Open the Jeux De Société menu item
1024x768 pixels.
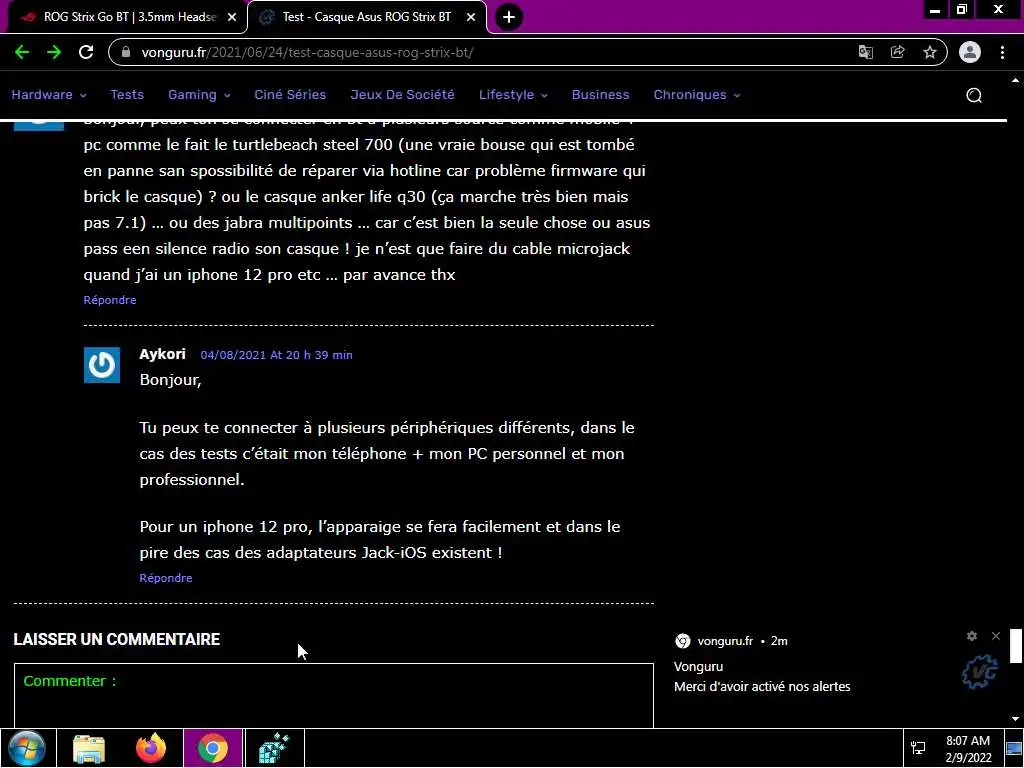coord(402,95)
